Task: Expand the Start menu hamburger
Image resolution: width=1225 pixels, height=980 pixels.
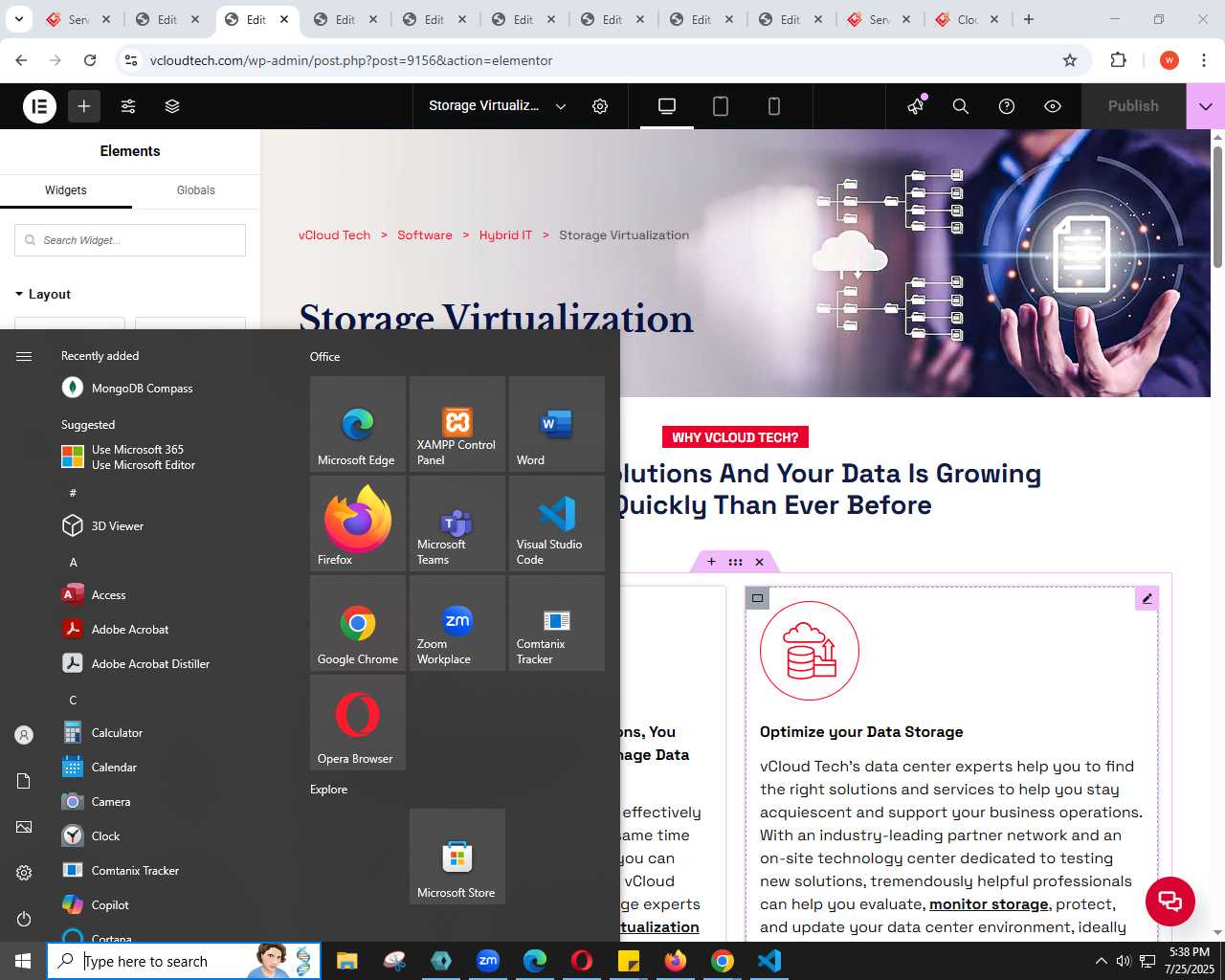Action: point(24,356)
